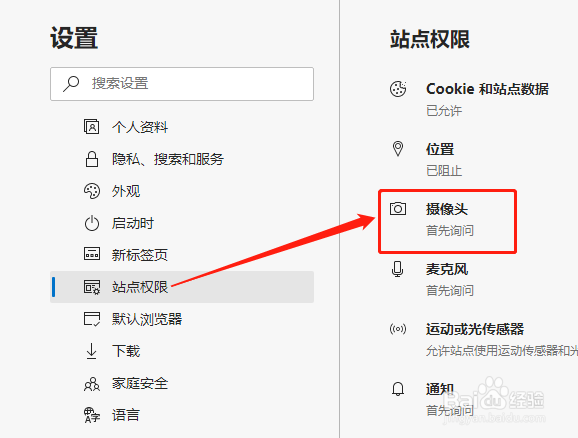This screenshot has width=578, height=438.
Task: Click the palette icon for 外观
Action: (92, 191)
